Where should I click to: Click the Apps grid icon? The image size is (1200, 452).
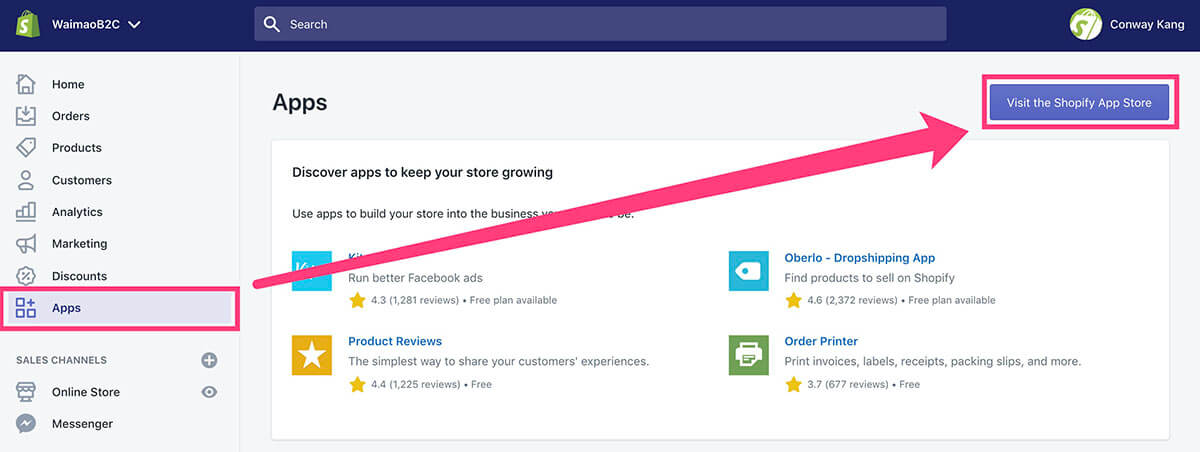[x=26, y=308]
